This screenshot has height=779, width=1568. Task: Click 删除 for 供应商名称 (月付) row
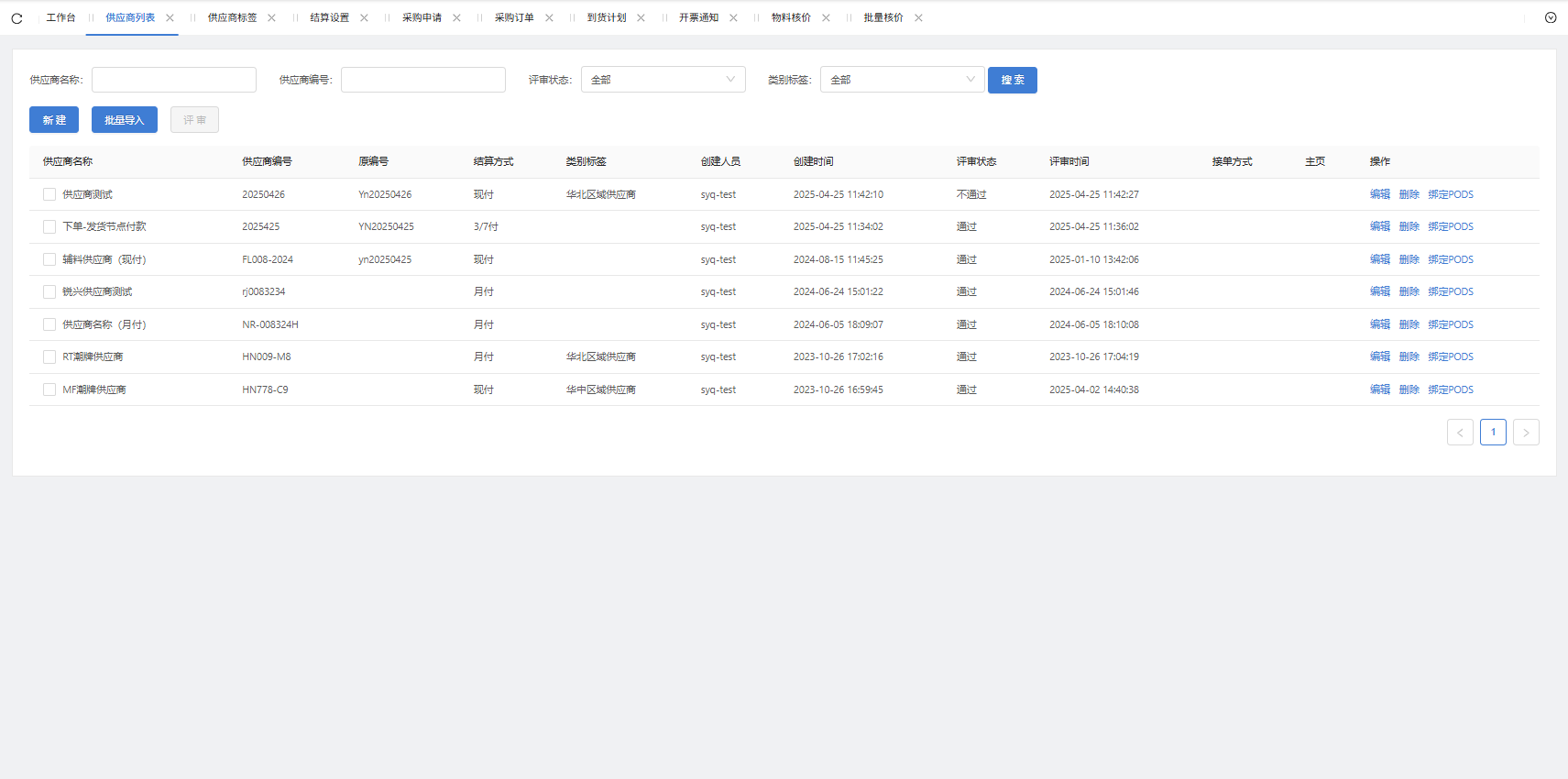click(1409, 324)
